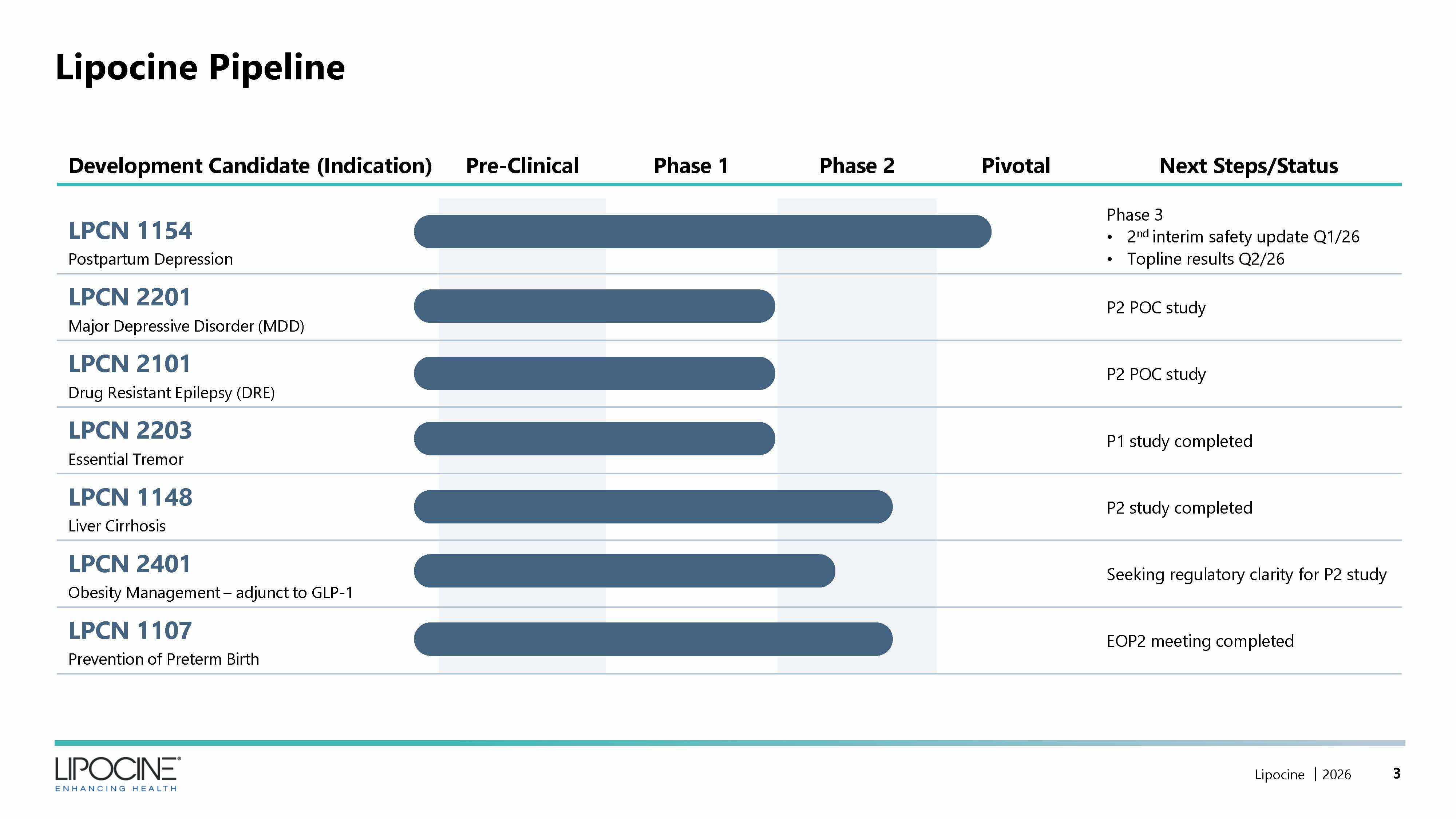Click the LPCN 2401 candidate name
1456x819 pixels.
pyautogui.click(x=130, y=564)
